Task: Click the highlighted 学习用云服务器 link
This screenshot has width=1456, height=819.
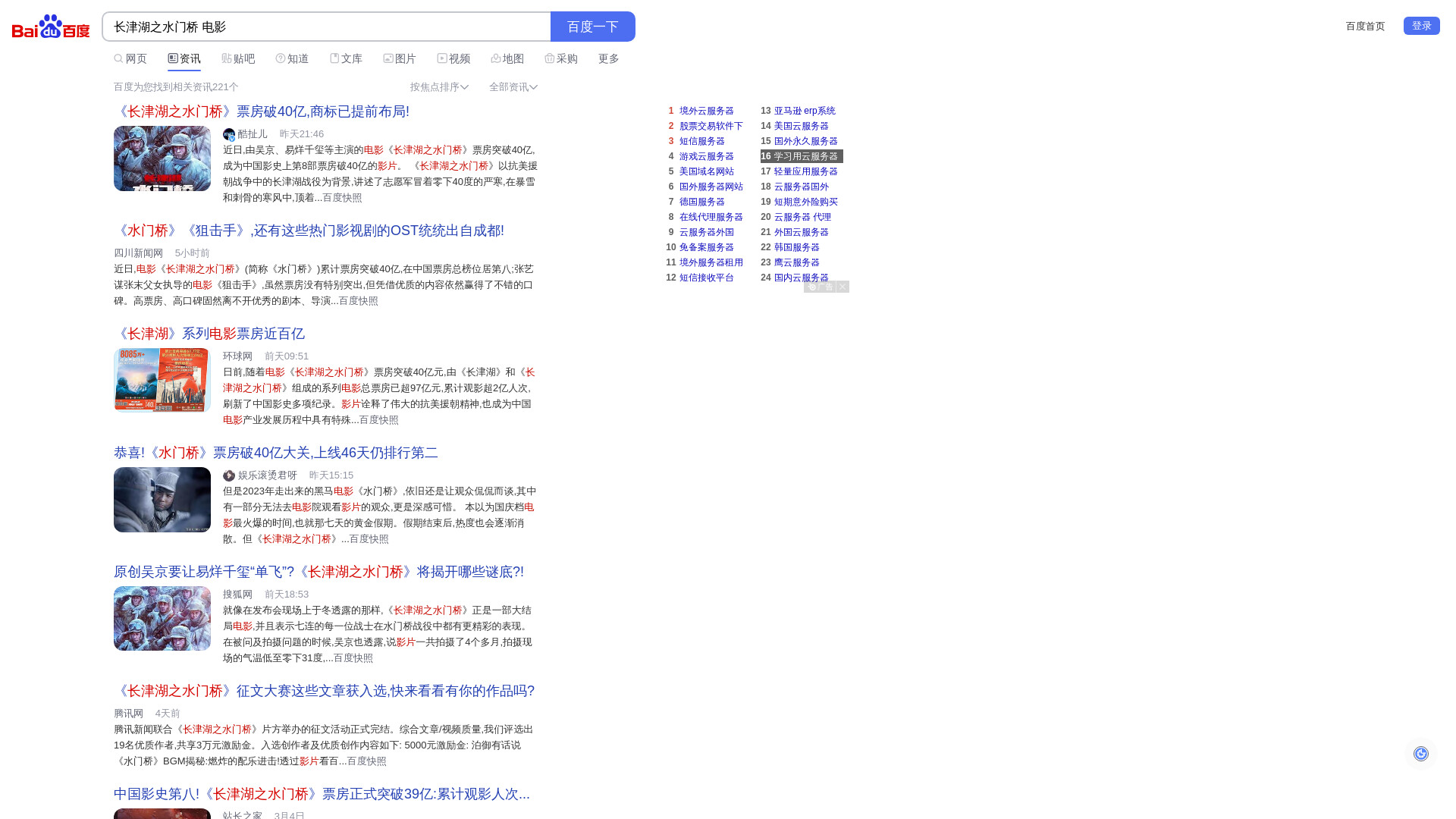Action: coord(806,156)
